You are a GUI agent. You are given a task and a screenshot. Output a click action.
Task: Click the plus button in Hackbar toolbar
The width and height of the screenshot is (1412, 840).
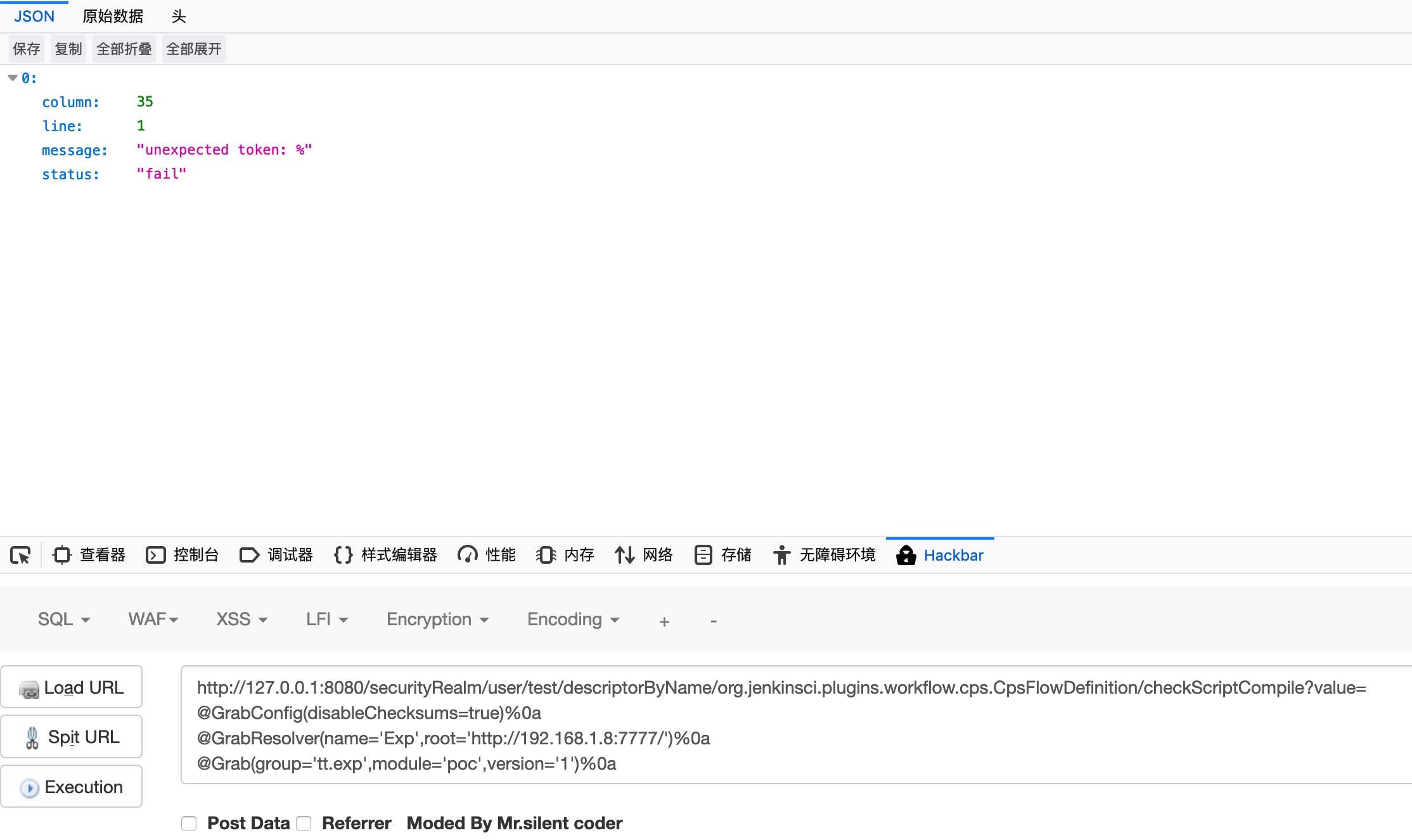(x=664, y=621)
